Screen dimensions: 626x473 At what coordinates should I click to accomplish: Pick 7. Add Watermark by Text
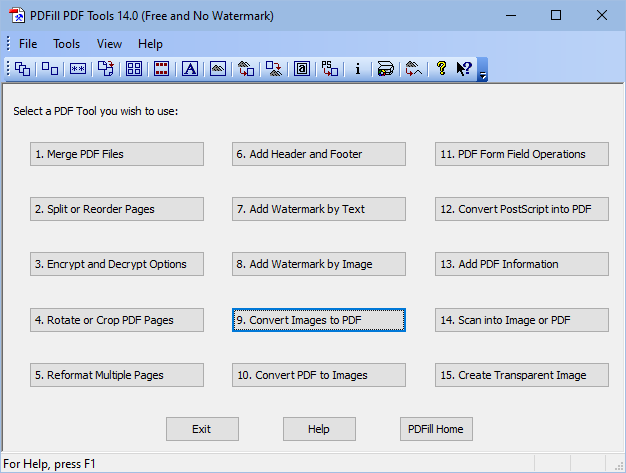click(x=319, y=209)
